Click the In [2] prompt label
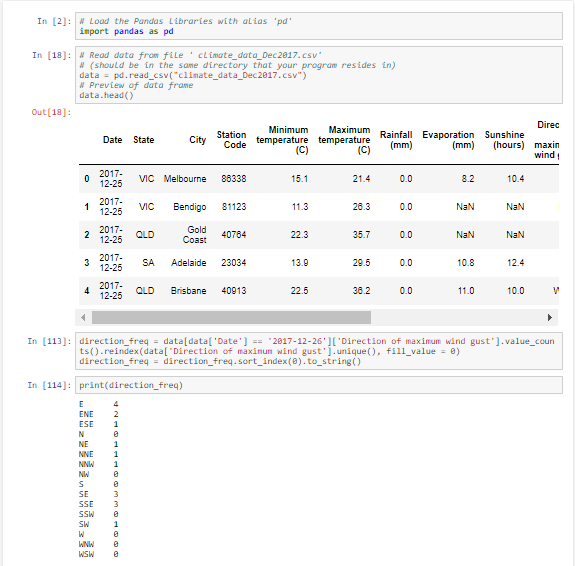This screenshot has height=566, width=575. point(54,21)
